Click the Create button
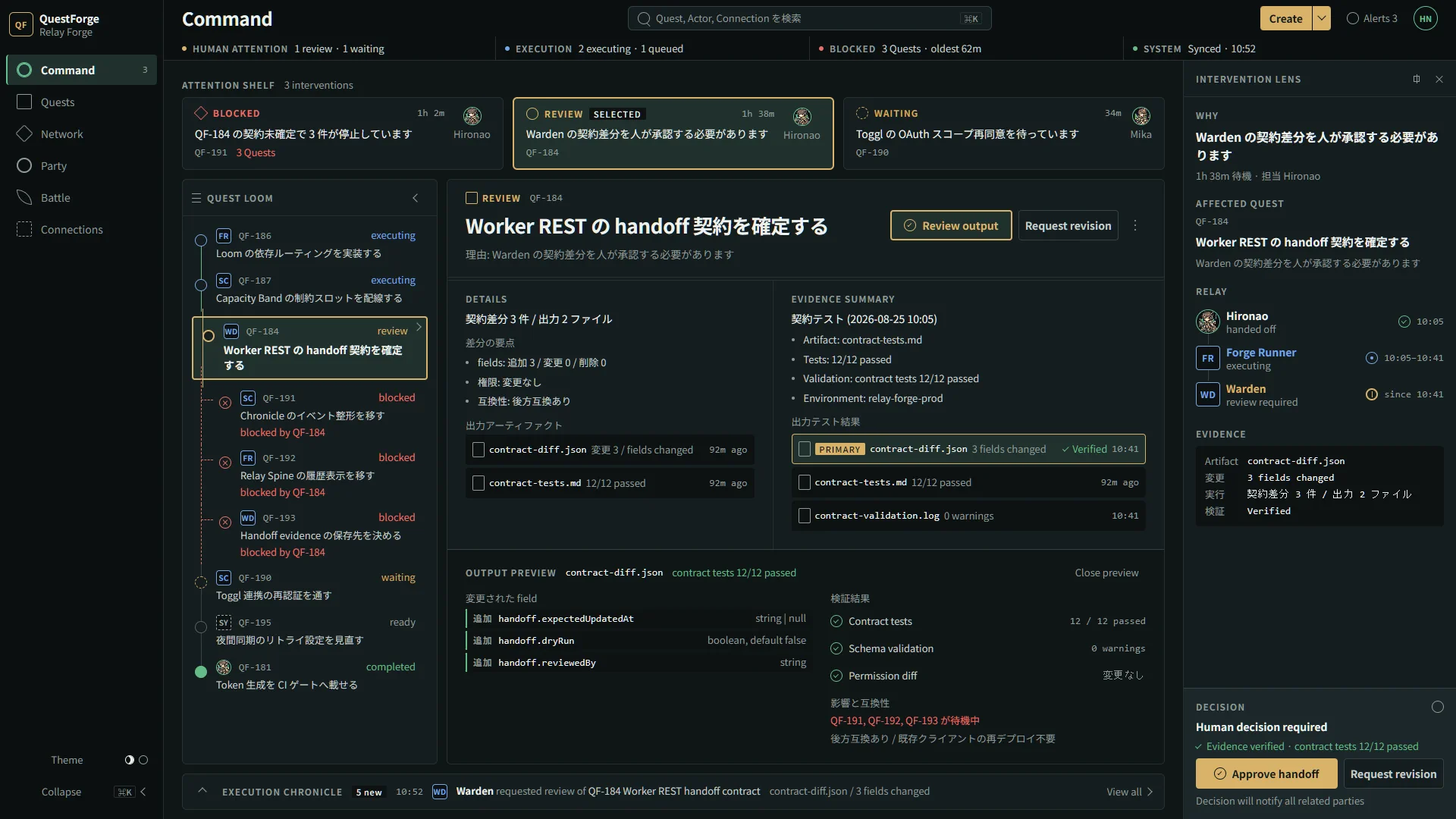The image size is (1456, 819). (1285, 18)
